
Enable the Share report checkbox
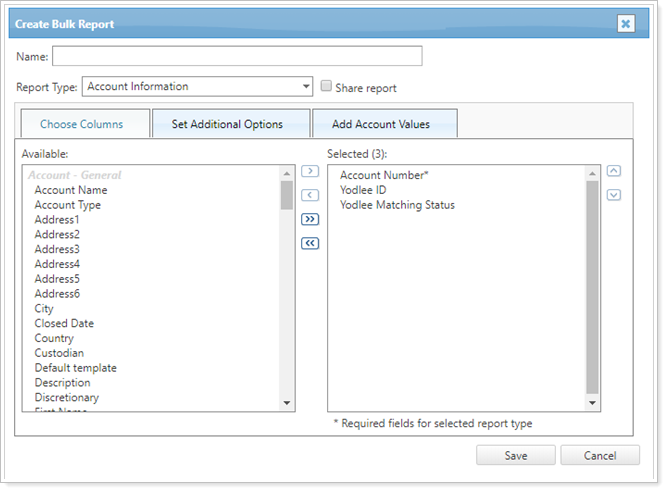(326, 87)
